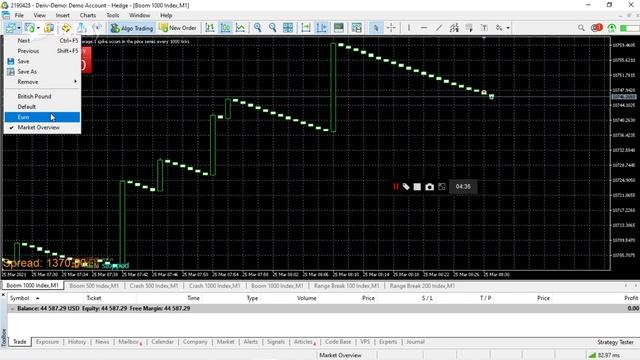Viewport: 640px width, 360px height.
Task: Switch to Crash 1000 Index,M1 chart tab
Action: tap(214, 286)
